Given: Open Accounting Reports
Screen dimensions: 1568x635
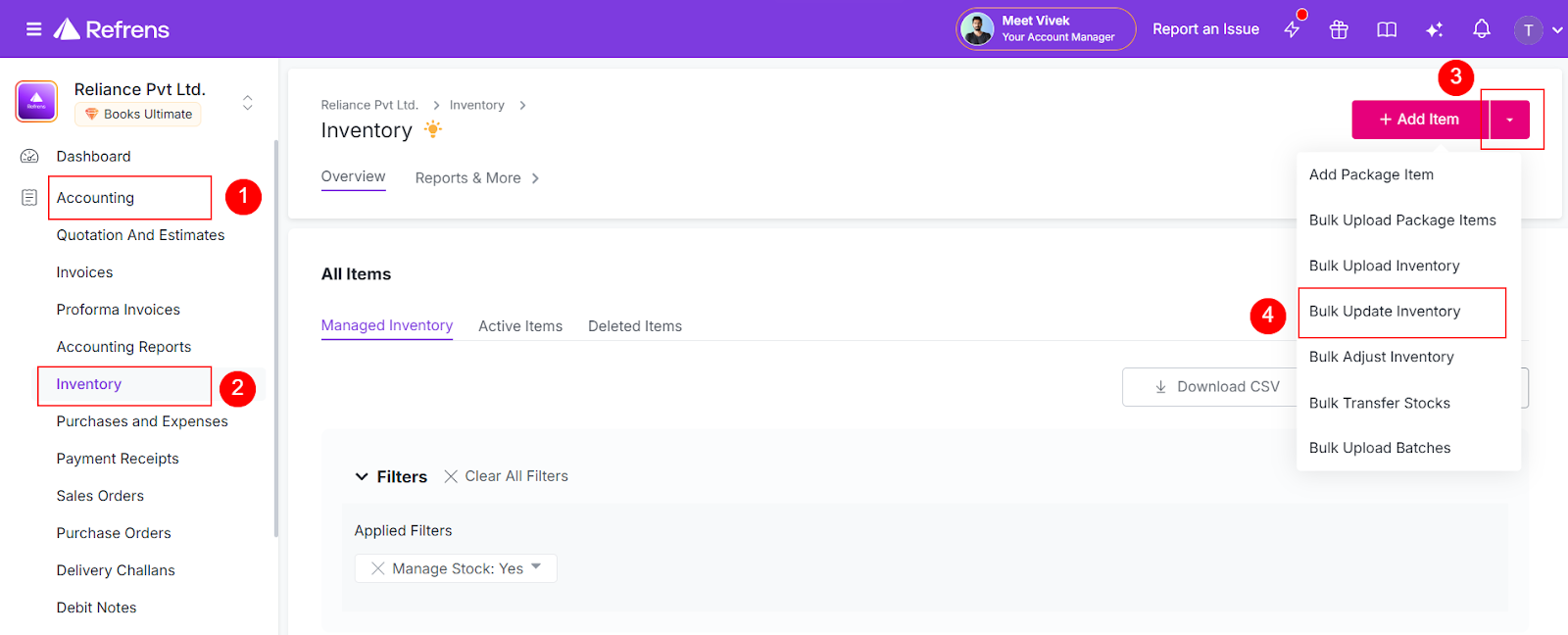Looking at the screenshot, I should tap(123, 347).
